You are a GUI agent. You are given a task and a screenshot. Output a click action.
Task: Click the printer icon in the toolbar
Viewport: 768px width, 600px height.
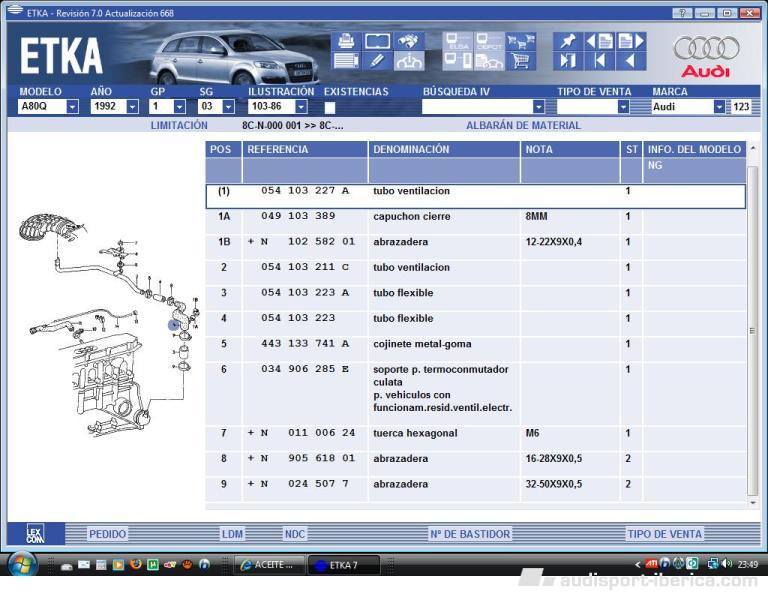click(346, 41)
